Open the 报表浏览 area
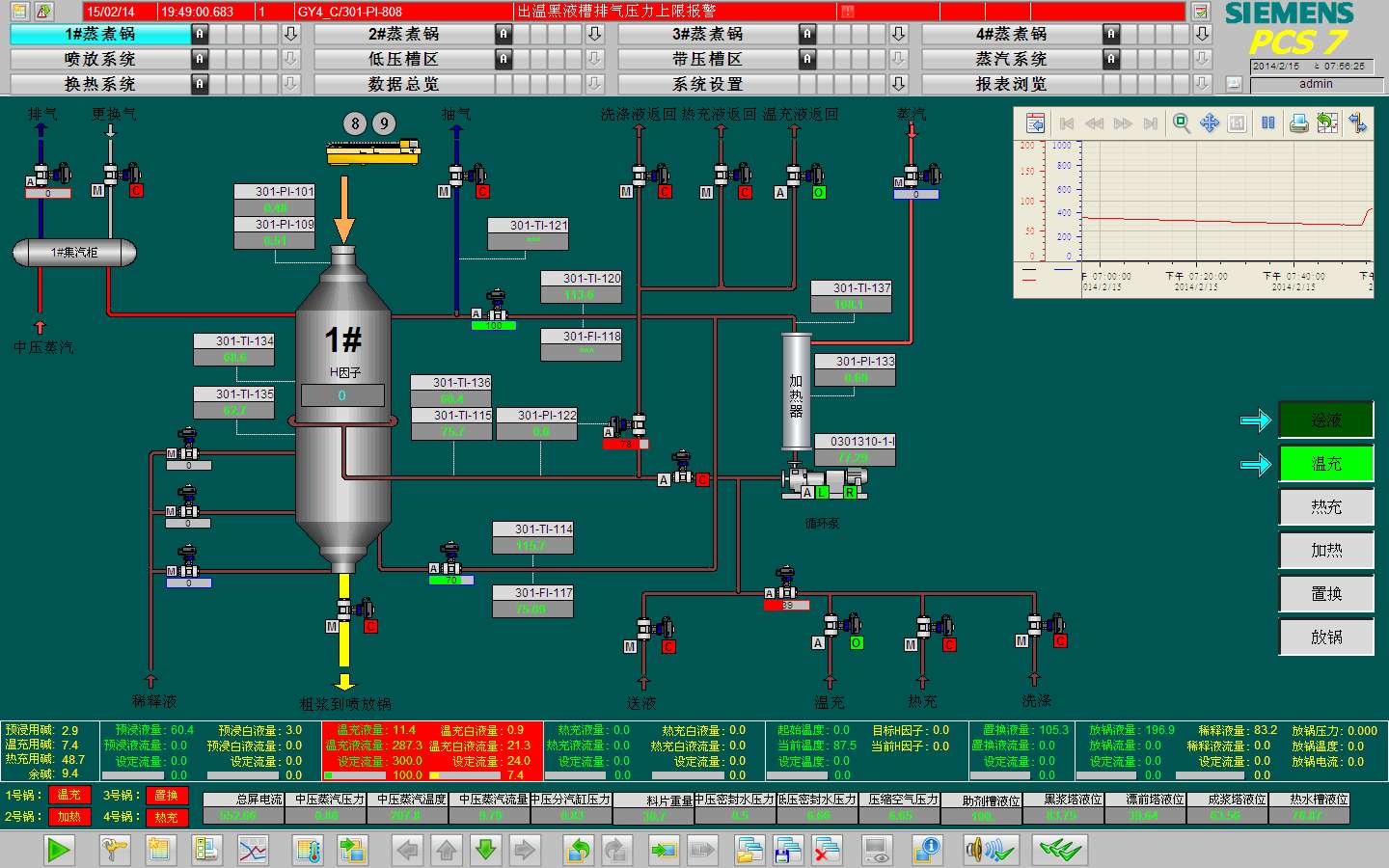This screenshot has height=868, width=1389. click(1011, 83)
